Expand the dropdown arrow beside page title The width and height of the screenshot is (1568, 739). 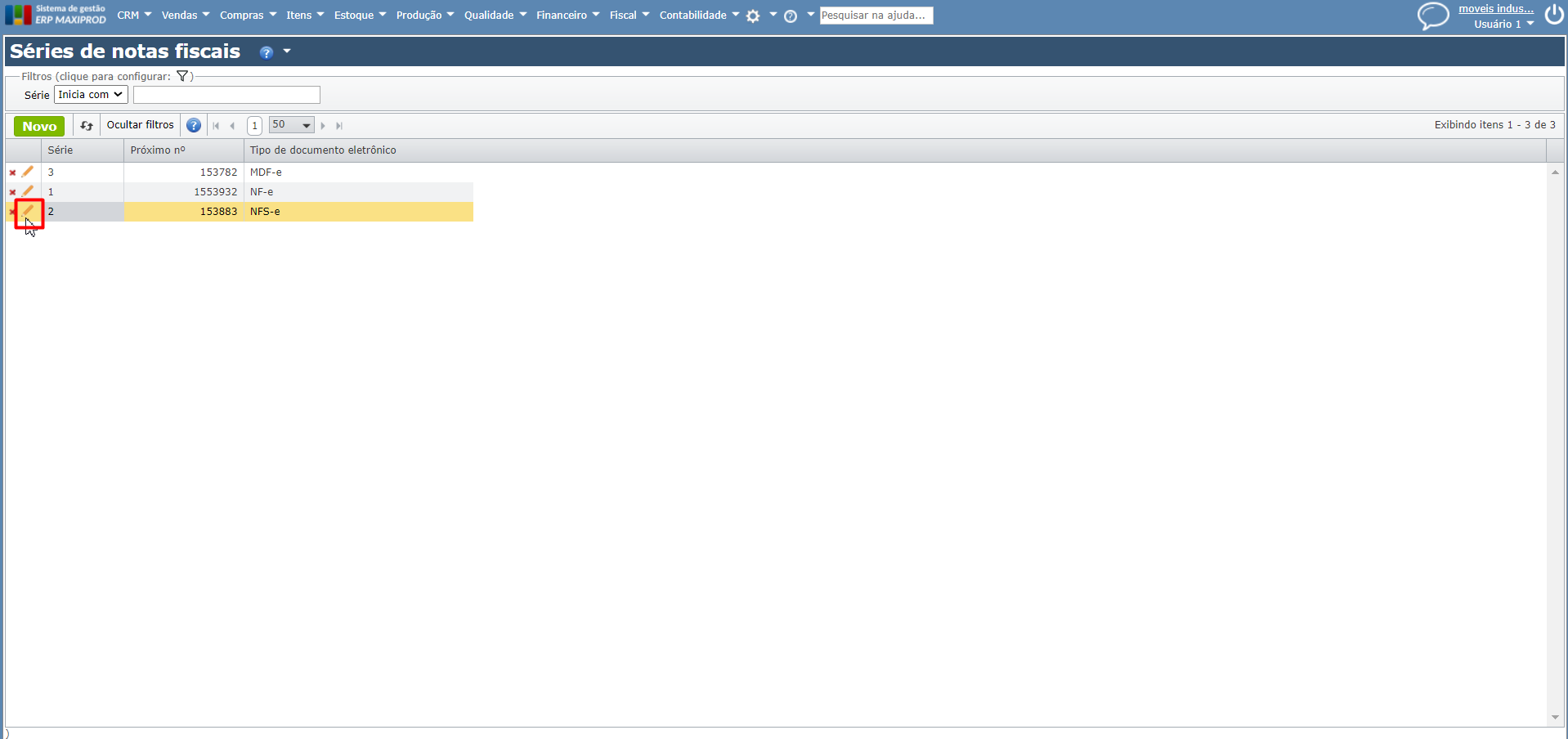287,52
